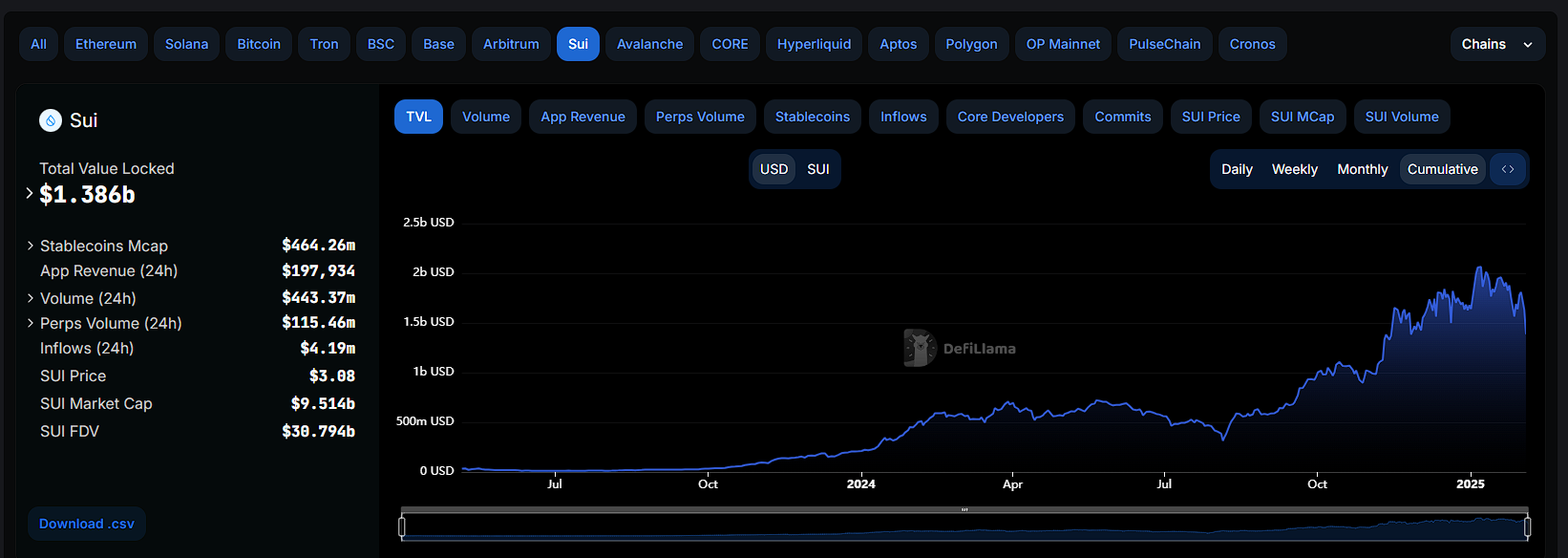This screenshot has height=558, width=1568.
Task: Toggle Volume chart metric
Action: (x=486, y=117)
